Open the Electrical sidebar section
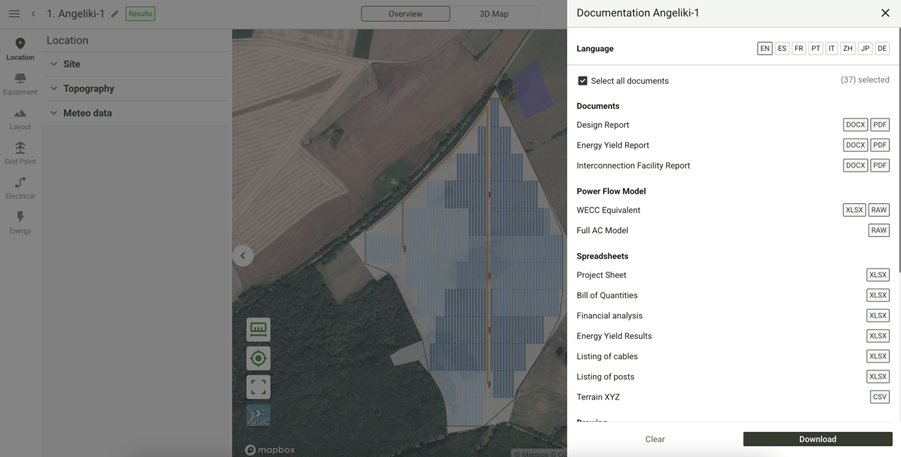 20,187
